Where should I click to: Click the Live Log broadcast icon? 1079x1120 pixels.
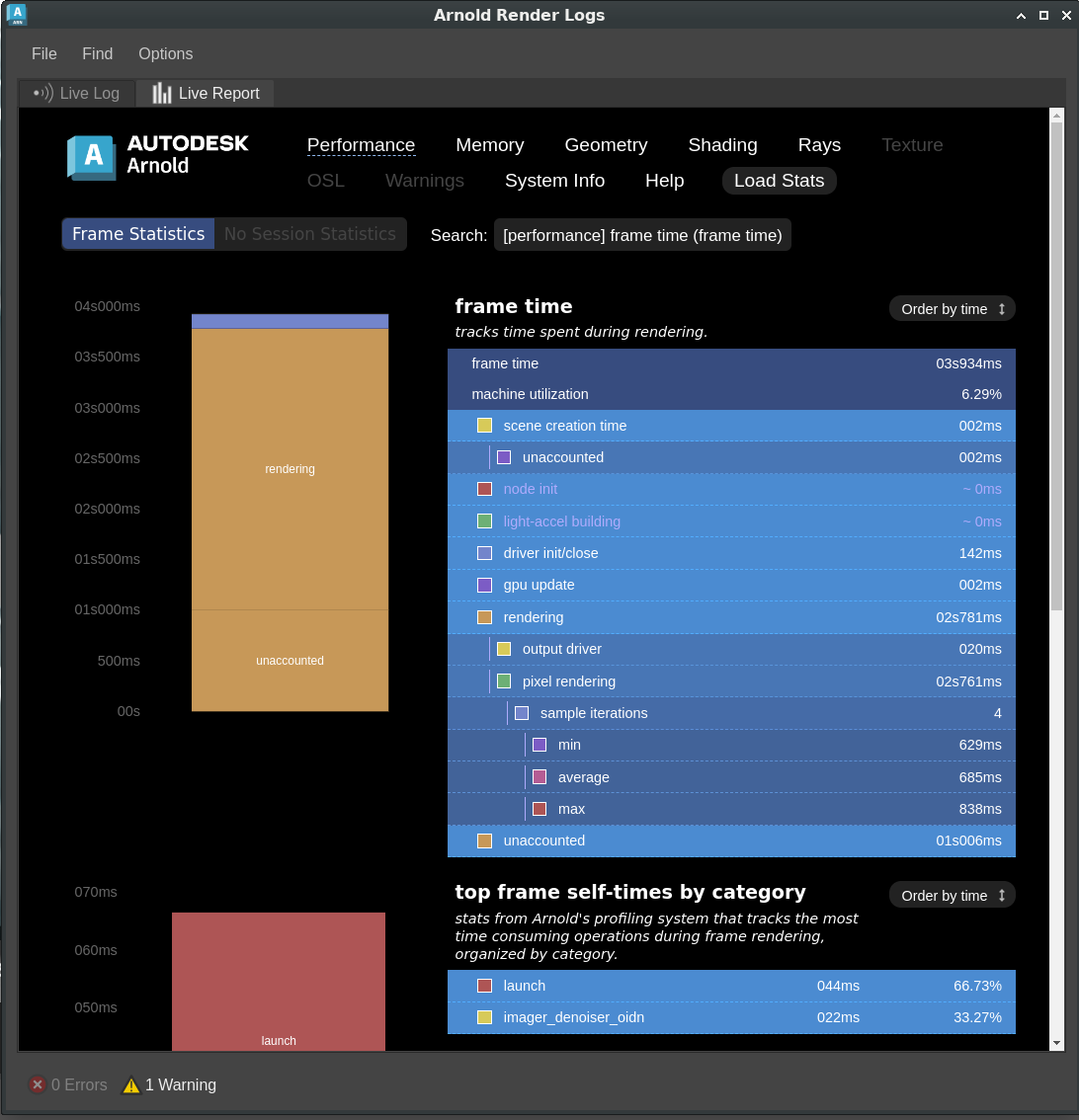43,93
